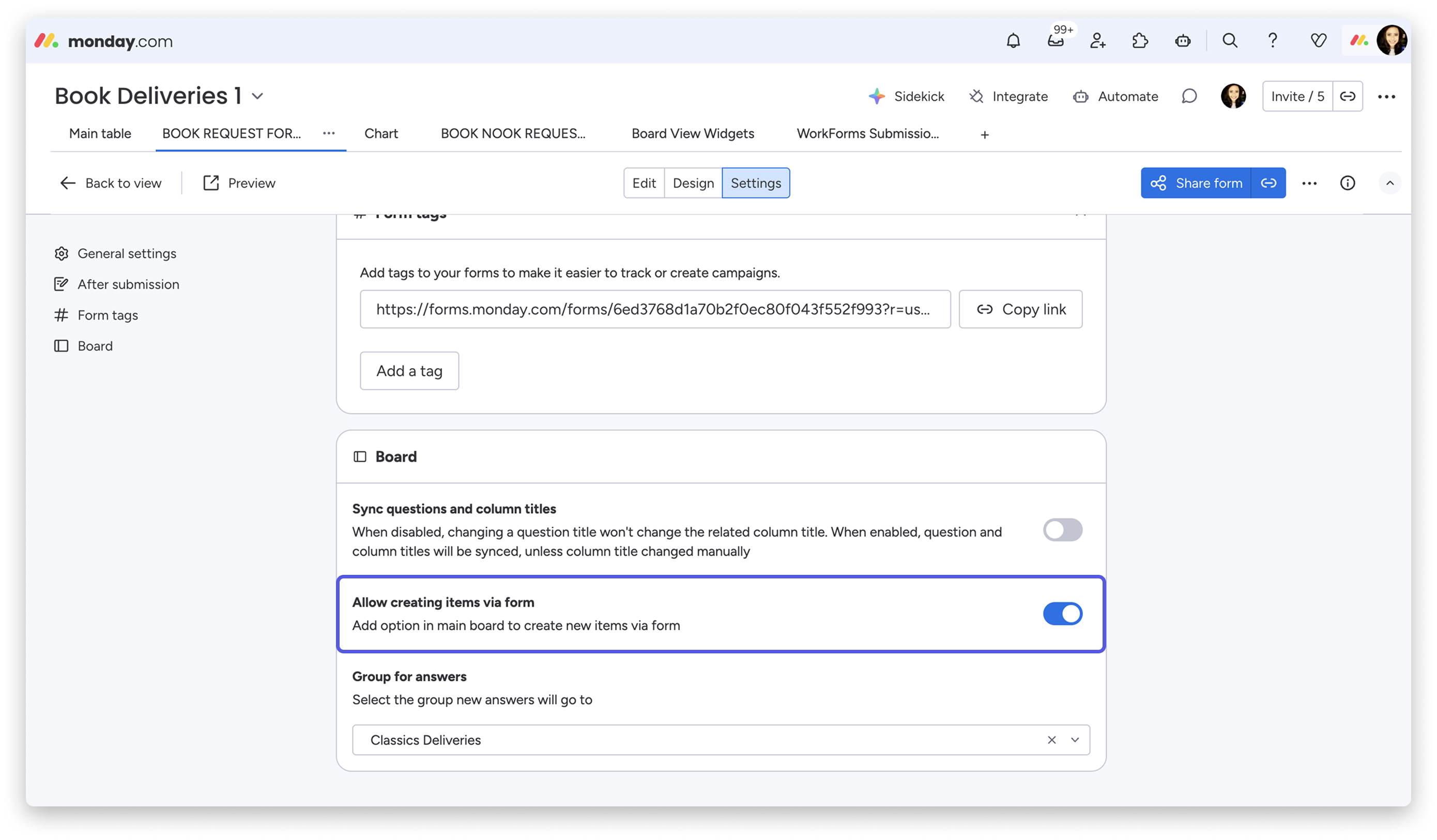The width and height of the screenshot is (1437, 840).
Task: Open the WorkForms Submissio... tab
Action: pos(868,133)
